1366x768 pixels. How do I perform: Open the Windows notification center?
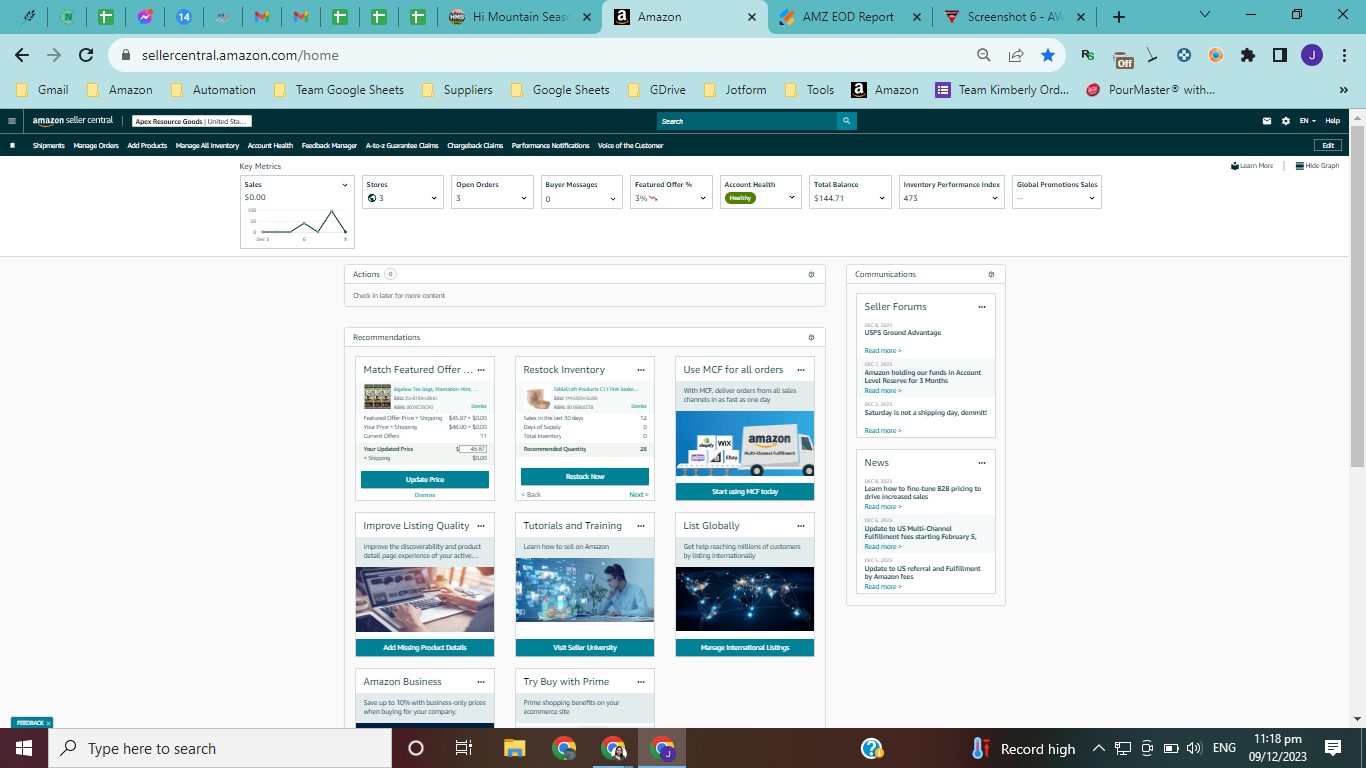[x=1333, y=748]
